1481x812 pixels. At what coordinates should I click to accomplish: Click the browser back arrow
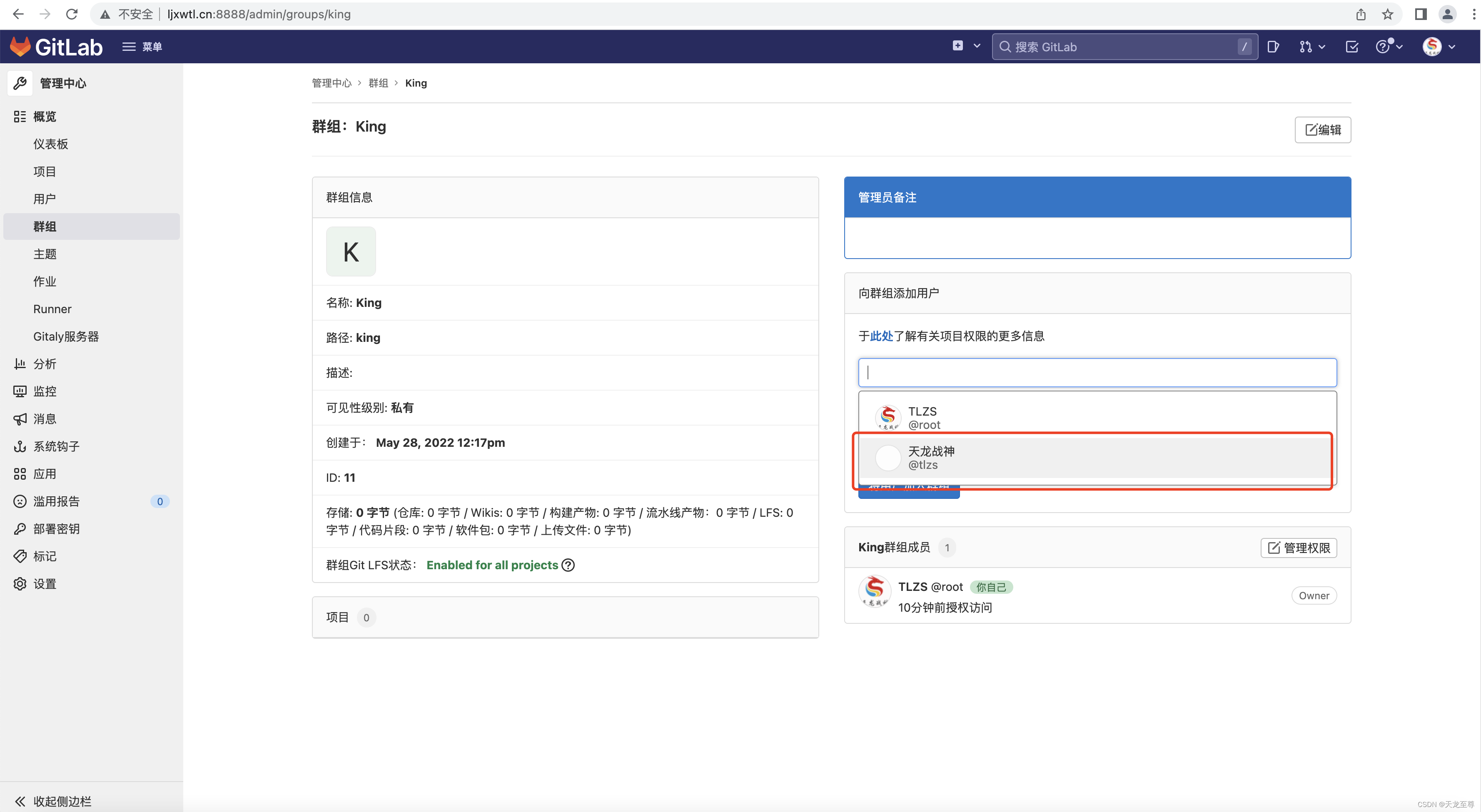(18, 15)
